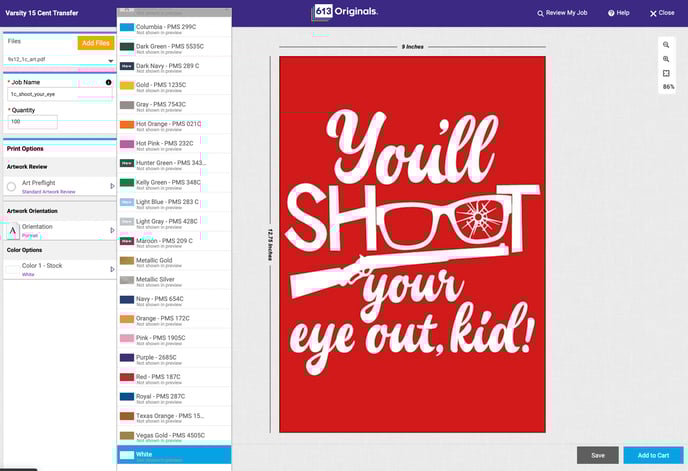Choose Vegas Gold - PMS 4505C color

pyautogui.click(x=174, y=436)
